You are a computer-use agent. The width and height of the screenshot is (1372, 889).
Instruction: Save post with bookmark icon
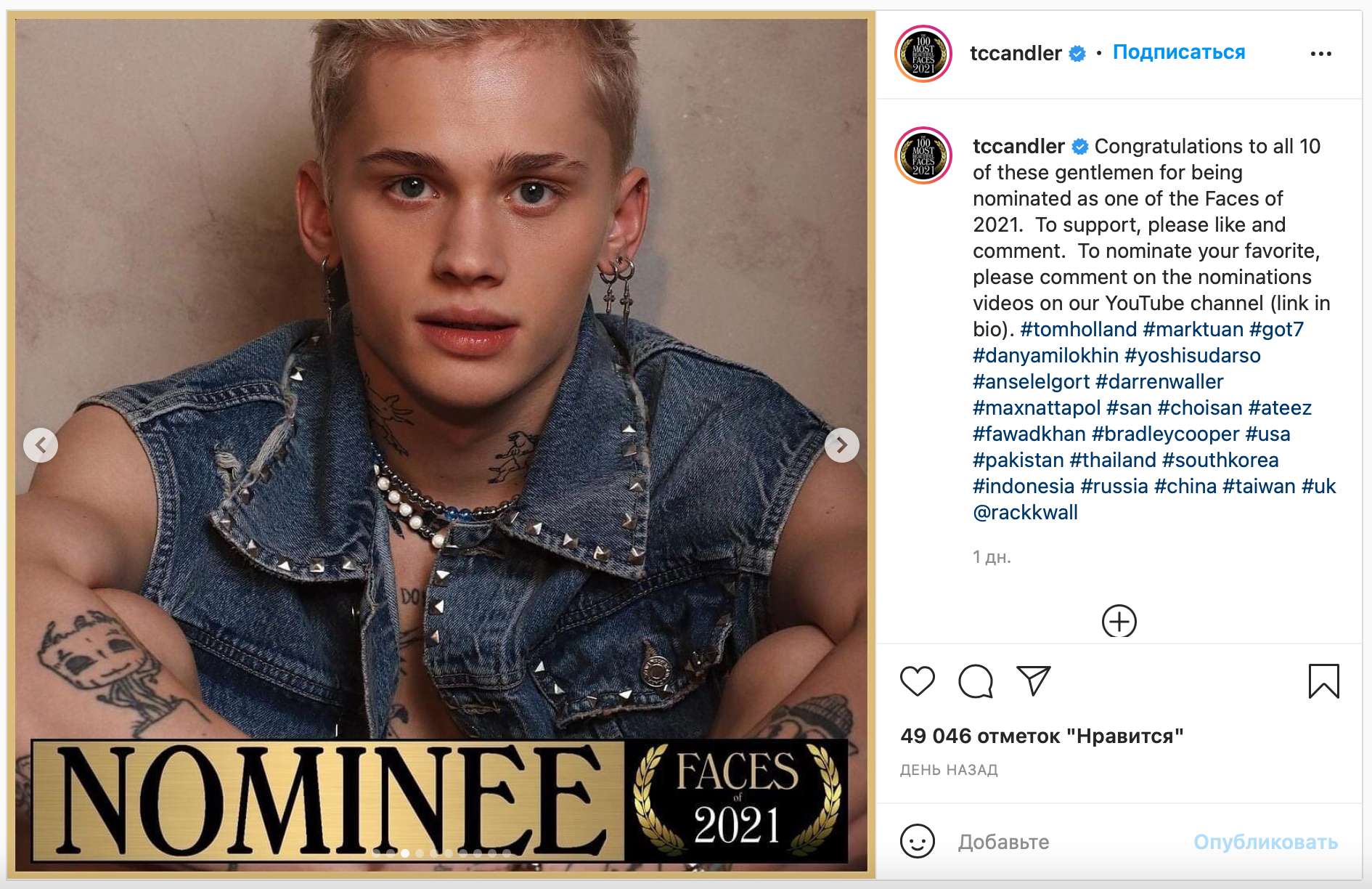click(x=1323, y=681)
